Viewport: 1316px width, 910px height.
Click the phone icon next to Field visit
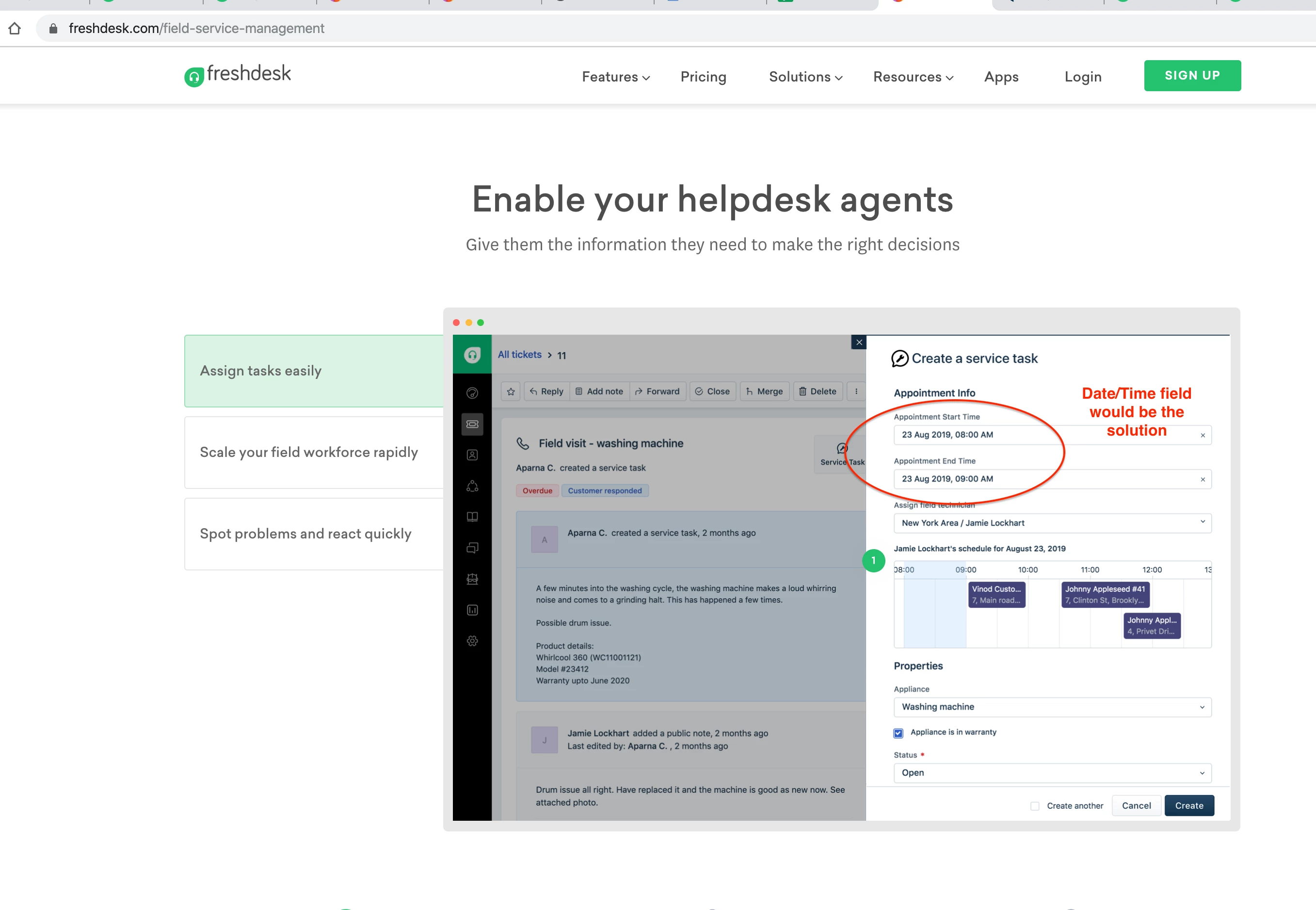[523, 443]
